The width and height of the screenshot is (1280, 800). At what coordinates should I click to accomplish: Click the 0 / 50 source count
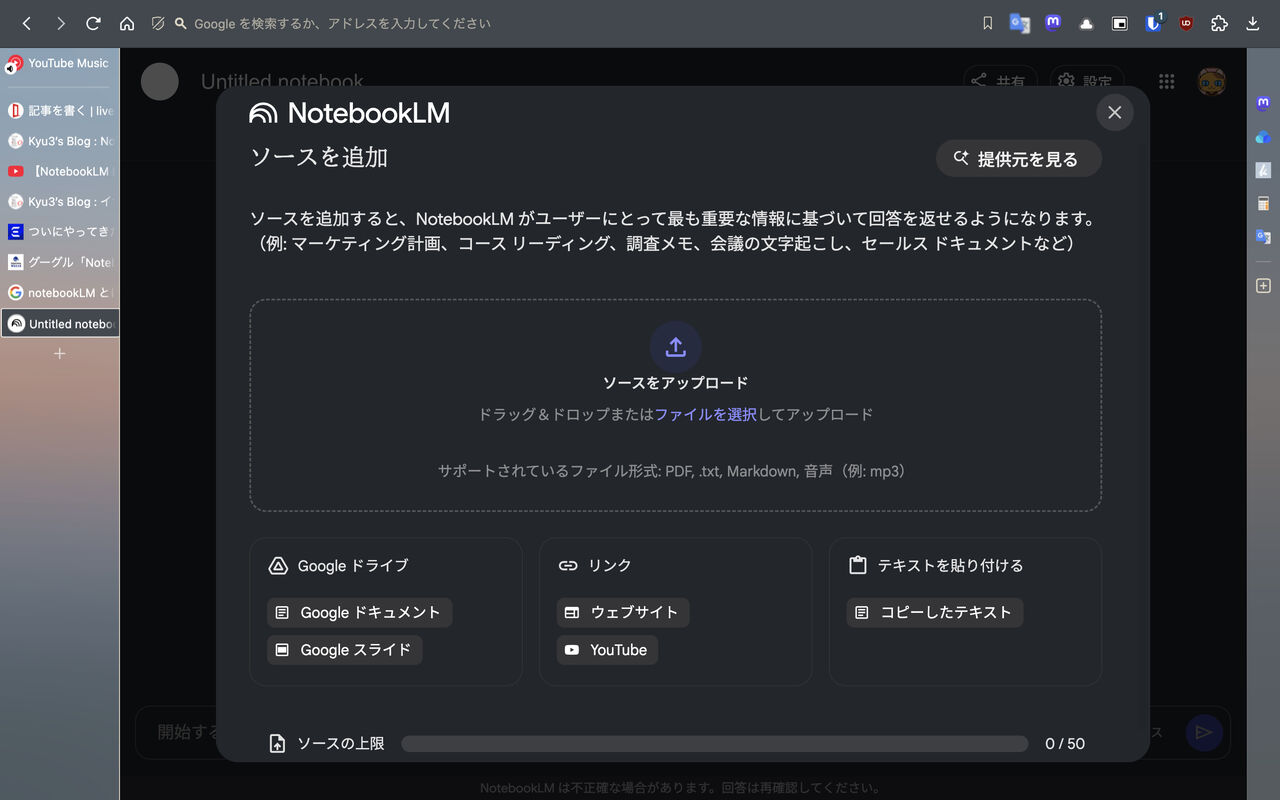[x=1065, y=744]
